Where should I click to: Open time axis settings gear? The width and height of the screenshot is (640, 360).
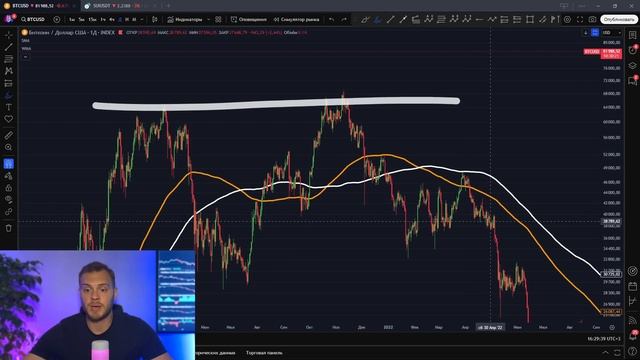click(x=612, y=327)
